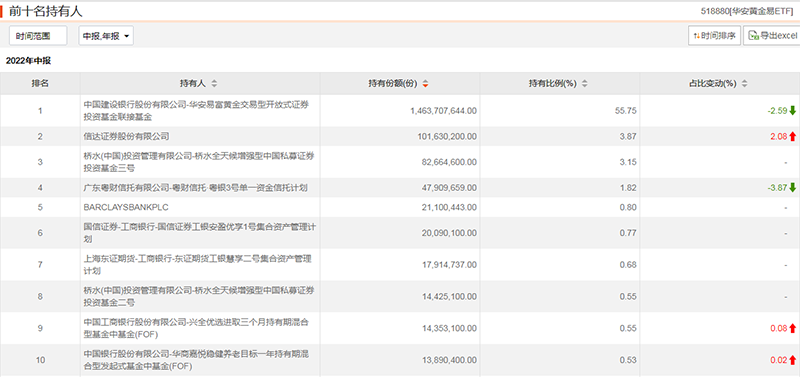Click share amount 101,630,200.00
The height and width of the screenshot is (377, 800).
(x=447, y=136)
